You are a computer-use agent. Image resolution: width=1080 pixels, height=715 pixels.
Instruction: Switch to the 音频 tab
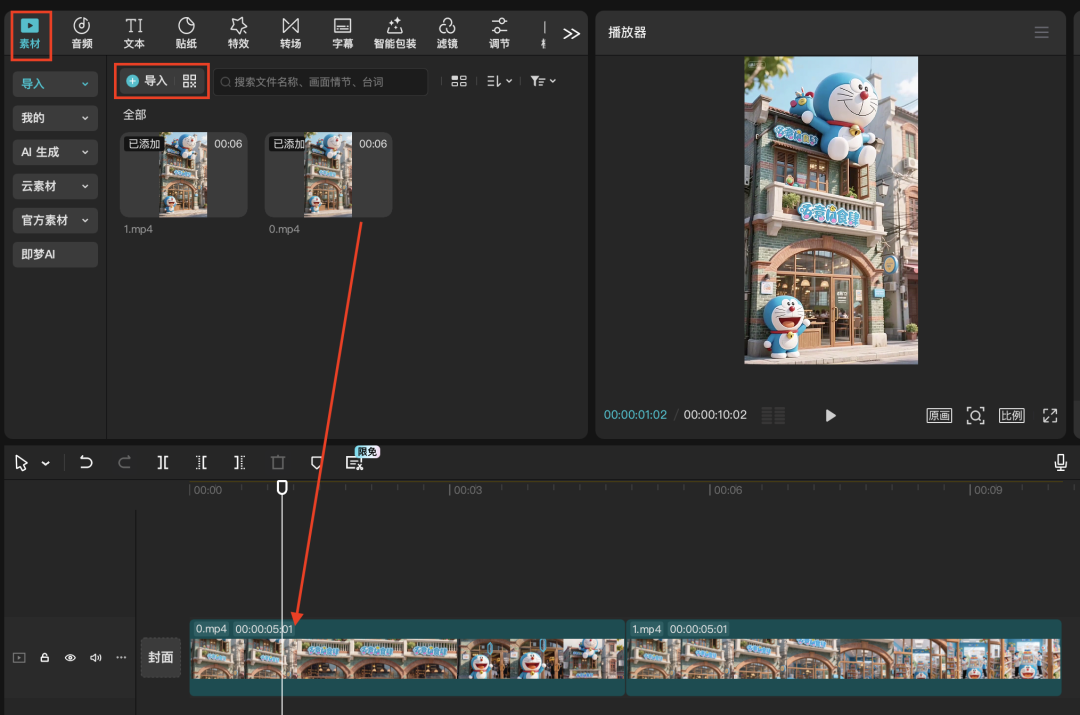pyautogui.click(x=82, y=33)
